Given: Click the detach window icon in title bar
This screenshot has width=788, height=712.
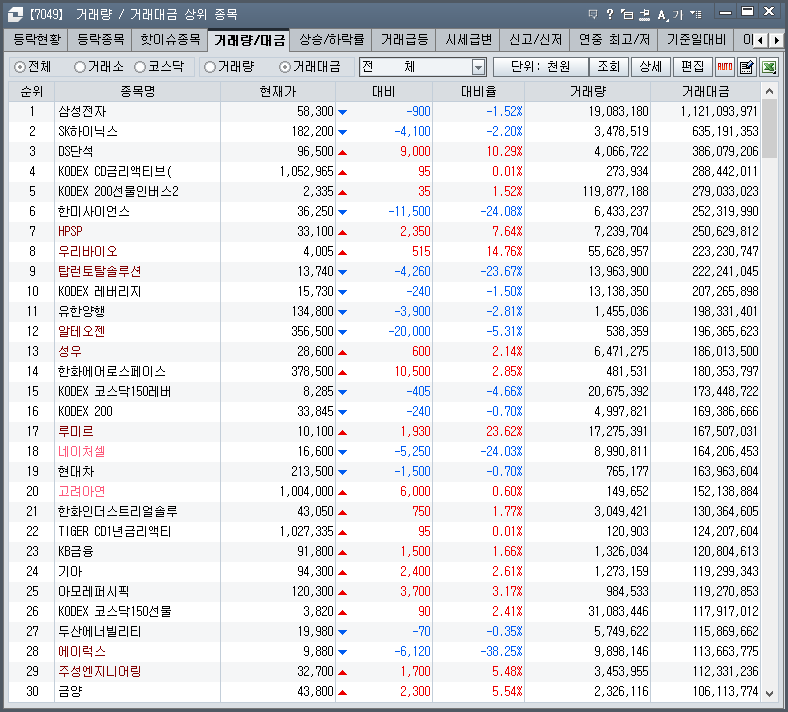Looking at the screenshot, I should click(627, 14).
